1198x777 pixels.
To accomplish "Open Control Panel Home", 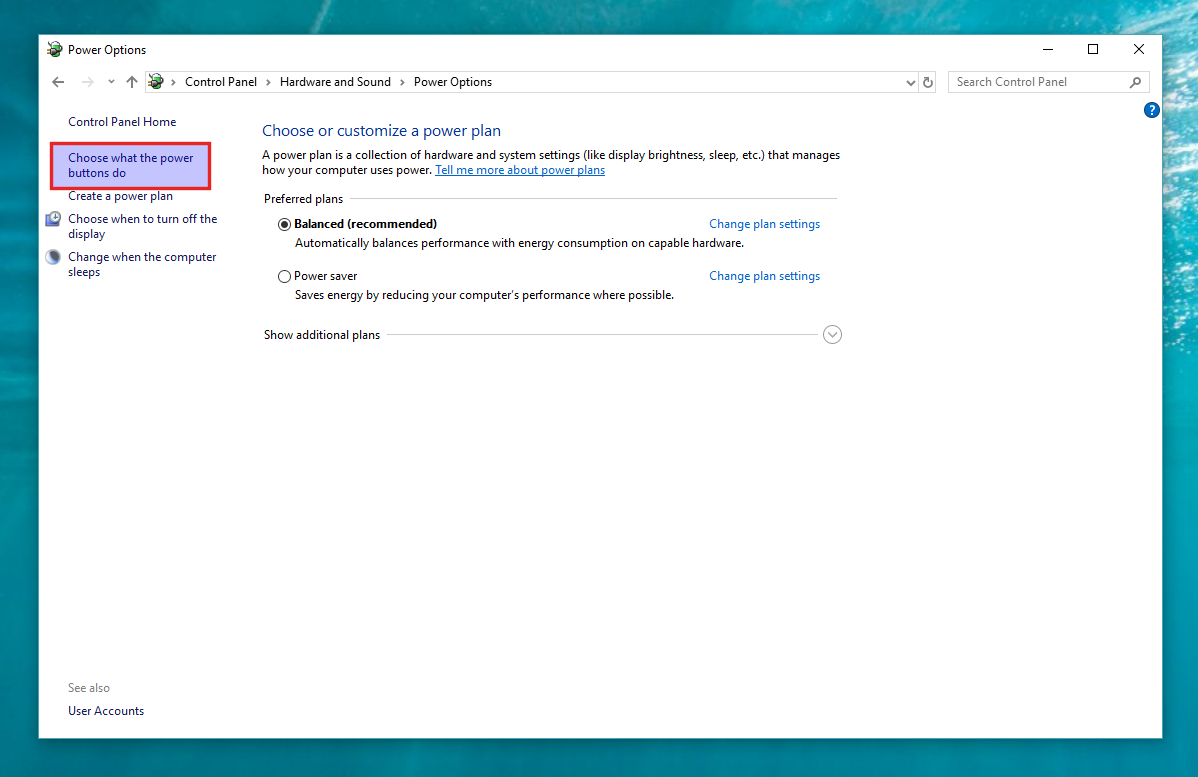I will 122,121.
